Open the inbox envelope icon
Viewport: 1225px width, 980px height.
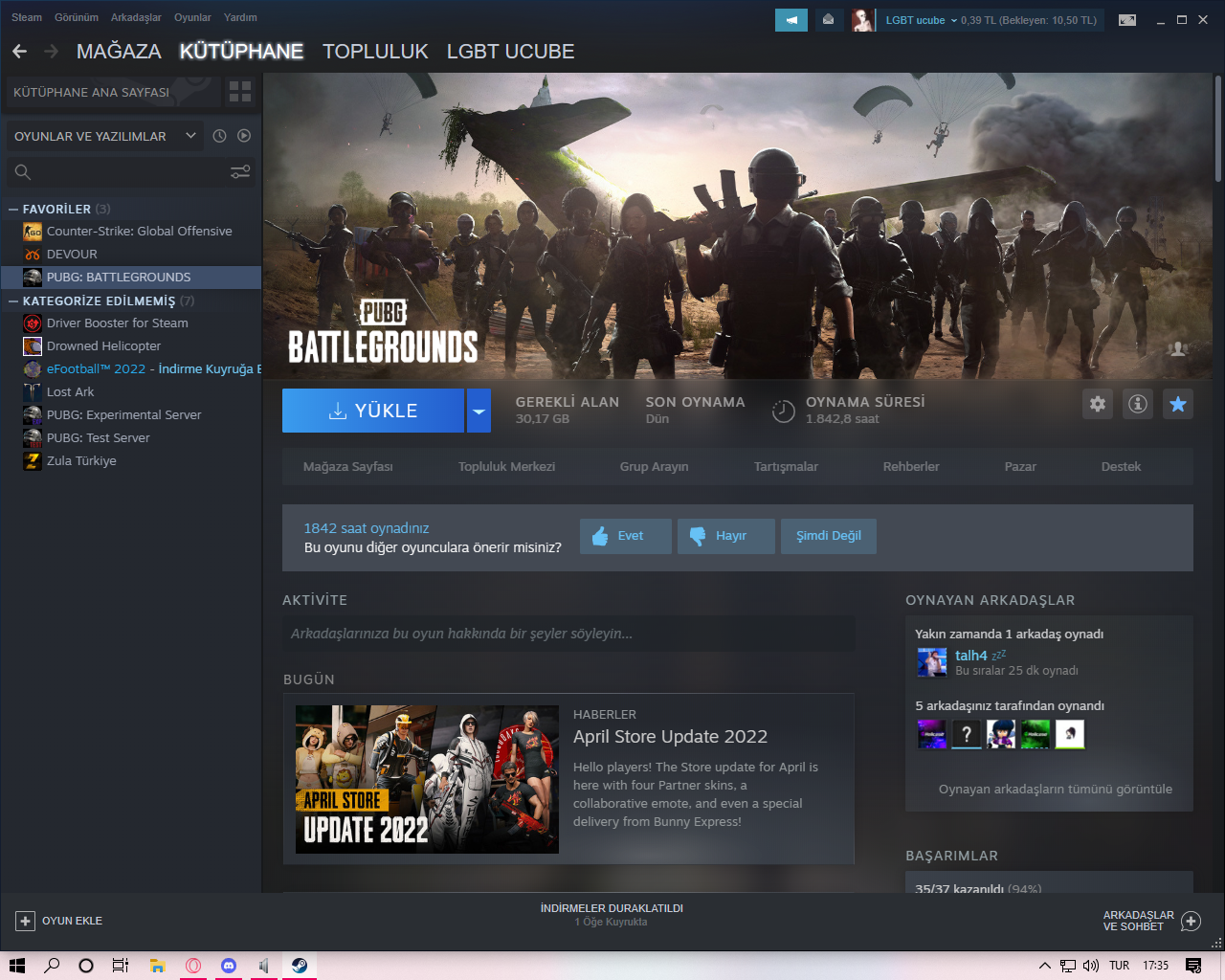point(829,20)
